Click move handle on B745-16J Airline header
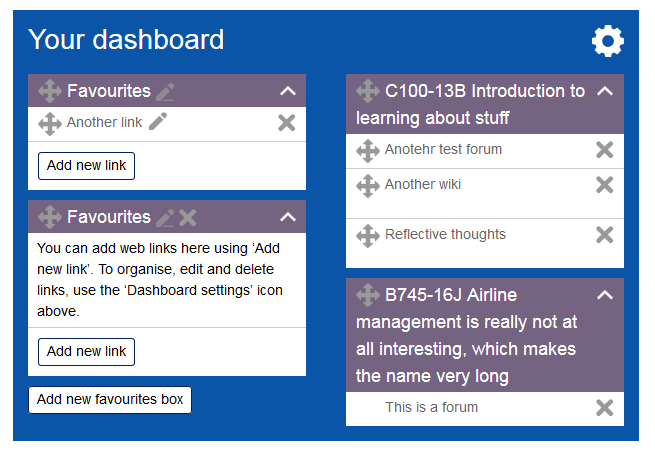The height and width of the screenshot is (453, 655). 368,295
